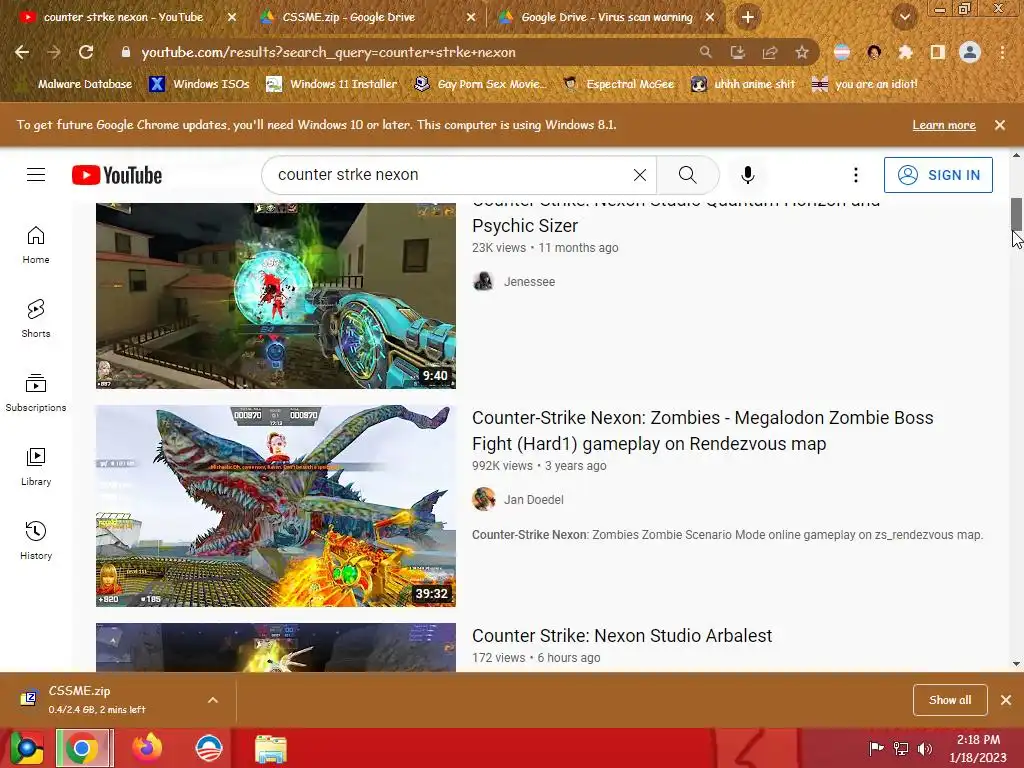The image size is (1024, 768).
Task: Click the Psychic Sizer video thumbnail
Action: point(276,296)
